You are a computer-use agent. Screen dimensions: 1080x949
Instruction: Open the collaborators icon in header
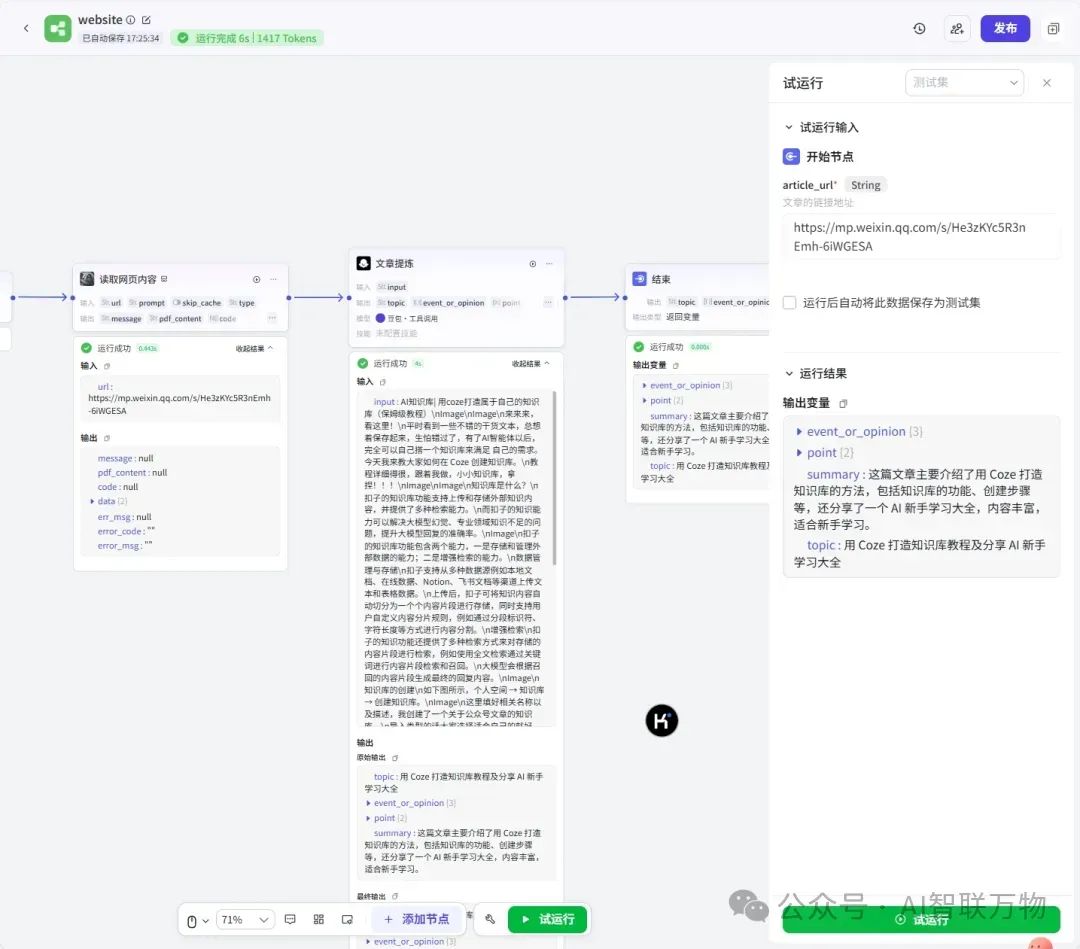[957, 28]
